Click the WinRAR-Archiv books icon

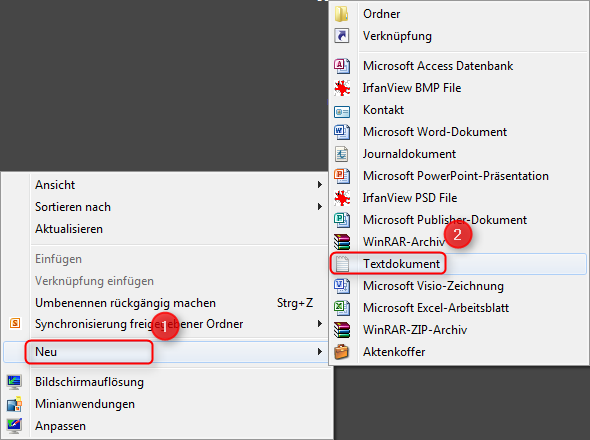point(342,242)
